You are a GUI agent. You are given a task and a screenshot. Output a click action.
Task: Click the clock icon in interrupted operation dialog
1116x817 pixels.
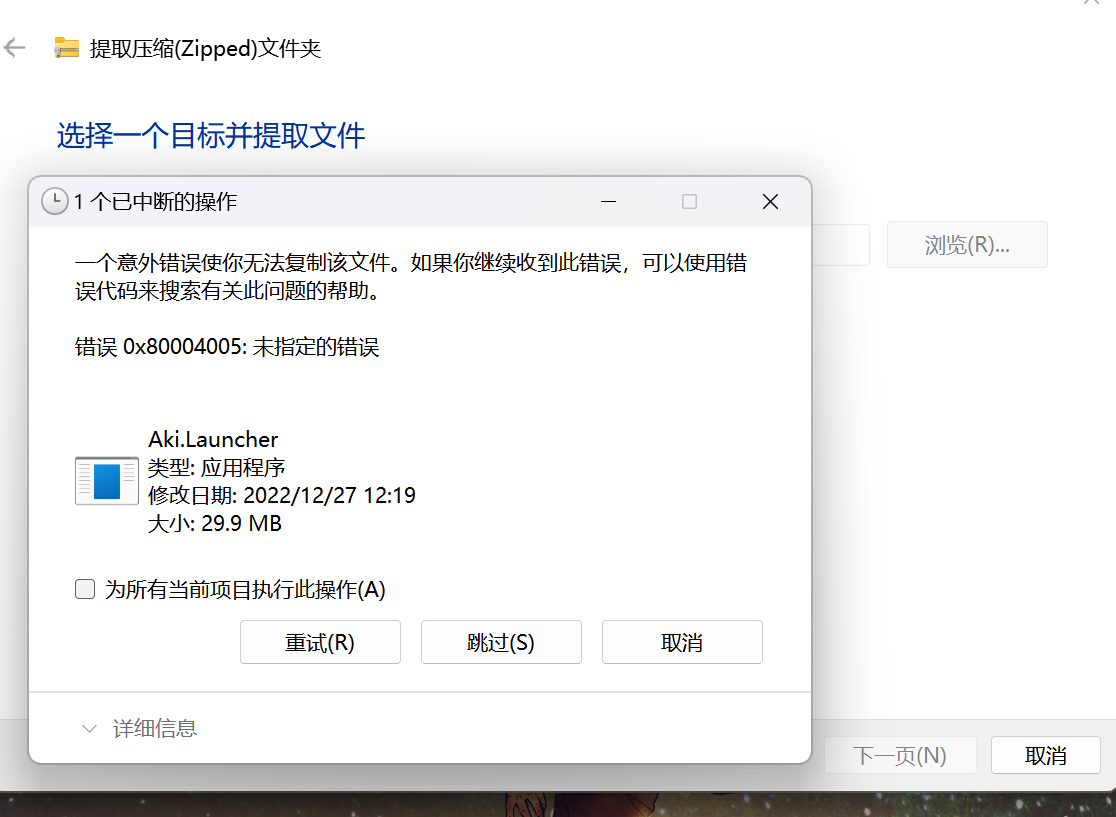(x=54, y=201)
